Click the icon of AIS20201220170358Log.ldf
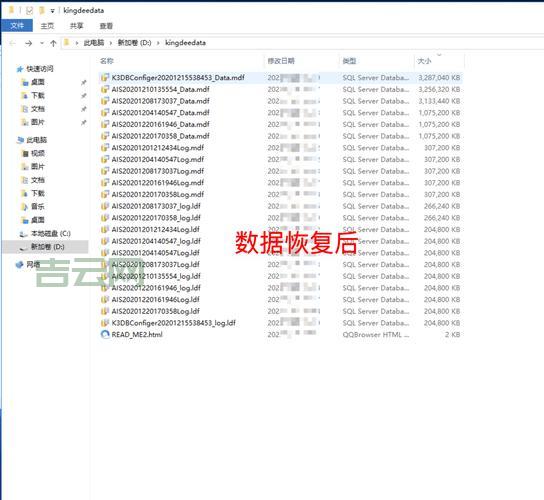Image resolution: width=544 pixels, height=500 pixels. 105,311
